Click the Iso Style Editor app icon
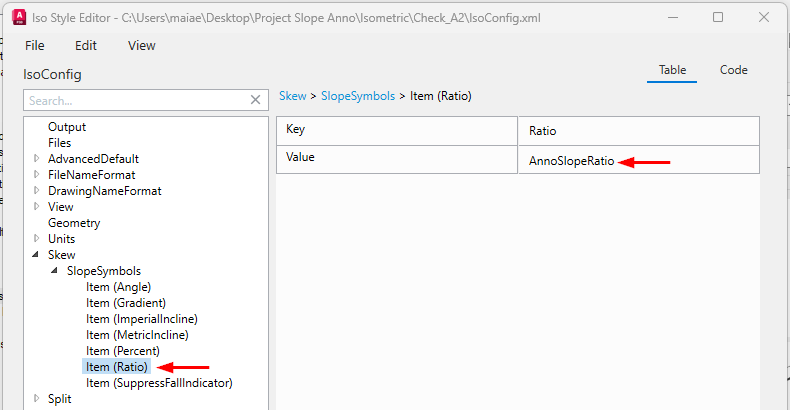790x410 pixels. pos(14,17)
